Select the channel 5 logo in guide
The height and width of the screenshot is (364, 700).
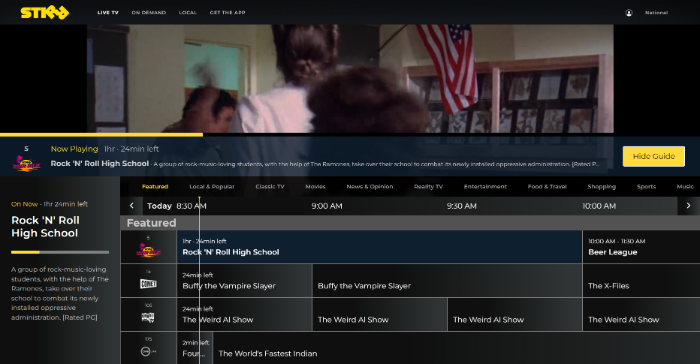click(148, 250)
